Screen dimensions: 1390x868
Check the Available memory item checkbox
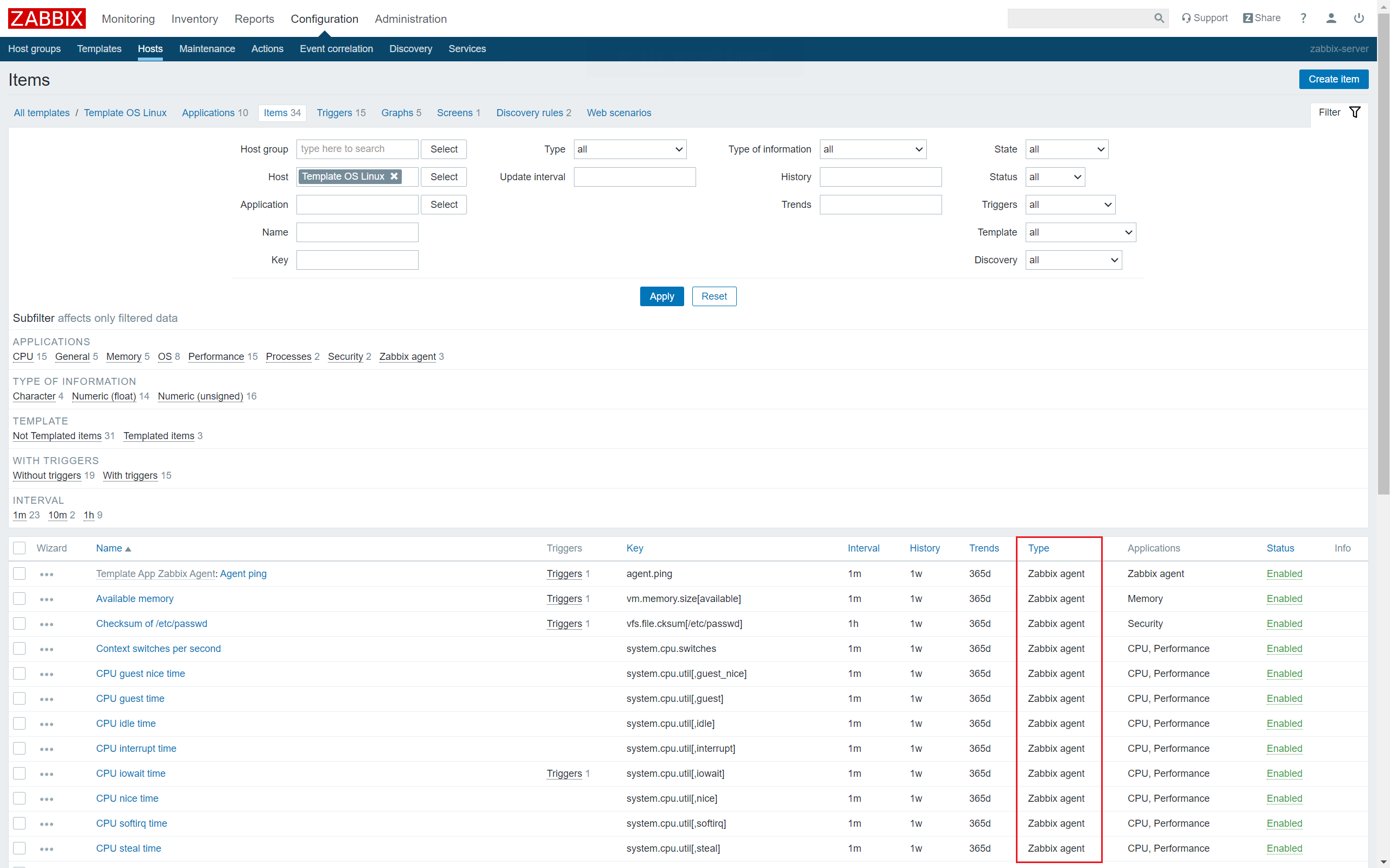[x=20, y=599]
